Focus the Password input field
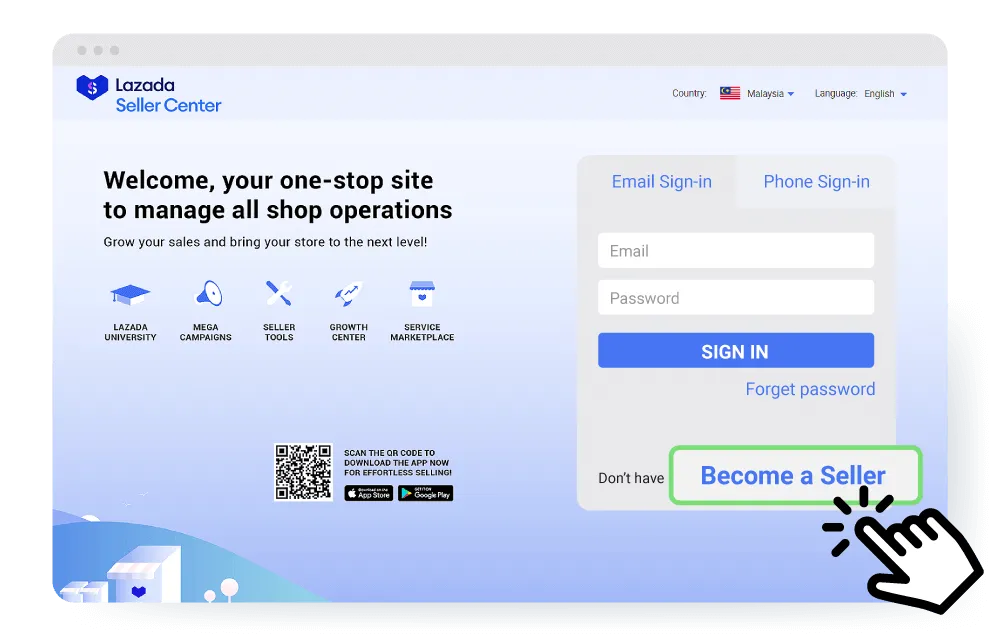The width and height of the screenshot is (1000, 635). 735,298
